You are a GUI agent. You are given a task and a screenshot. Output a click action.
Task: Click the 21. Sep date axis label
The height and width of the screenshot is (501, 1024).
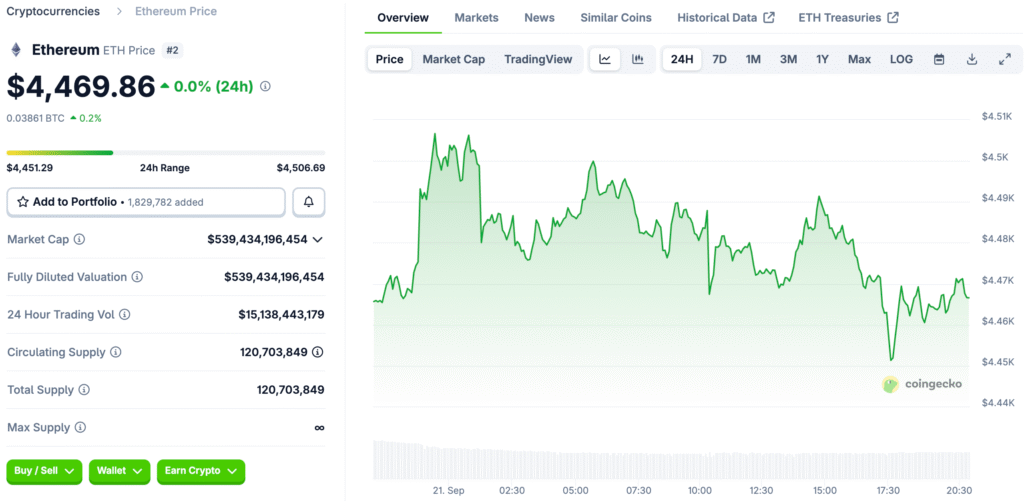click(449, 491)
